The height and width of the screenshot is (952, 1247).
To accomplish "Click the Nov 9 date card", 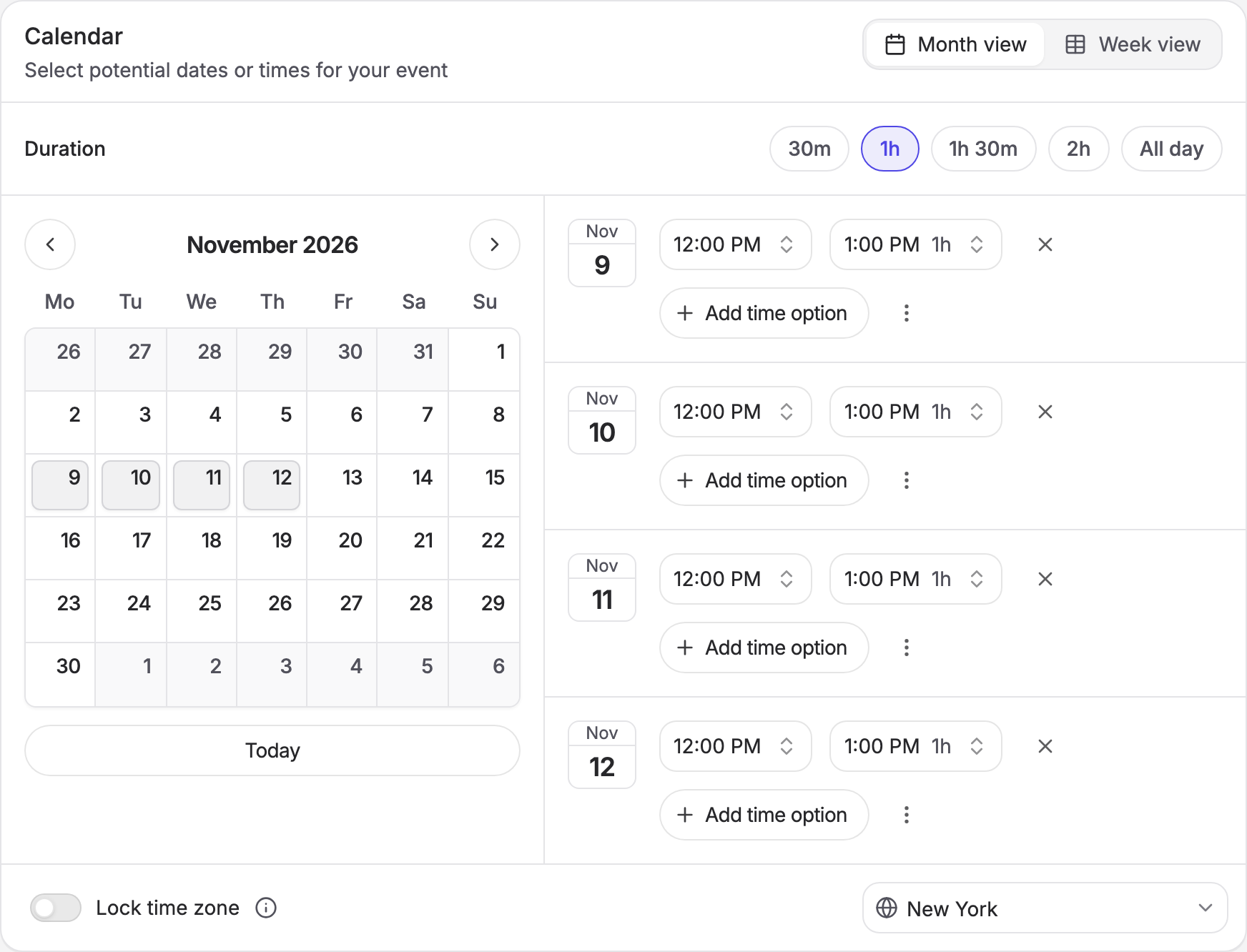I will click(x=602, y=253).
